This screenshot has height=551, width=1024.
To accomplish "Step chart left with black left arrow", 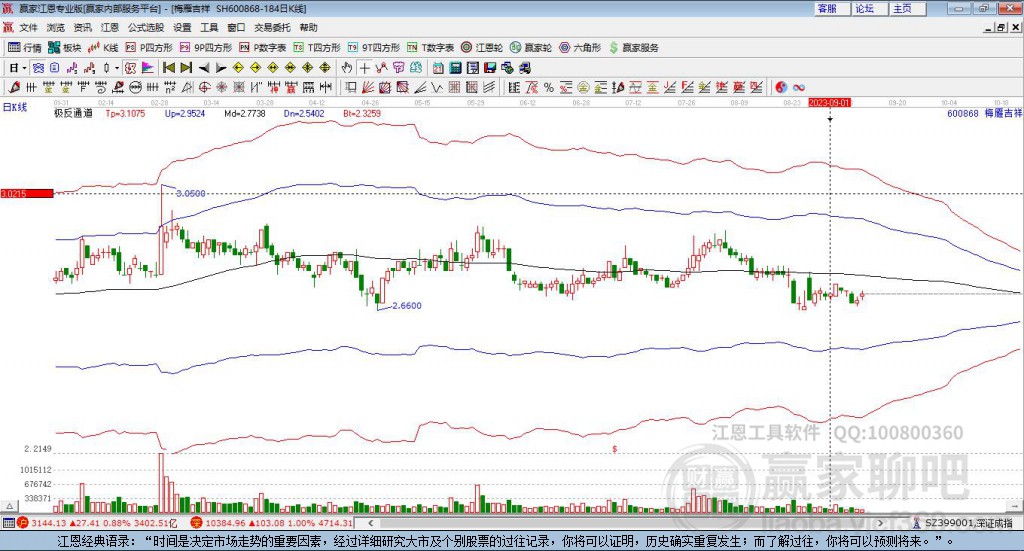I will point(204,68).
